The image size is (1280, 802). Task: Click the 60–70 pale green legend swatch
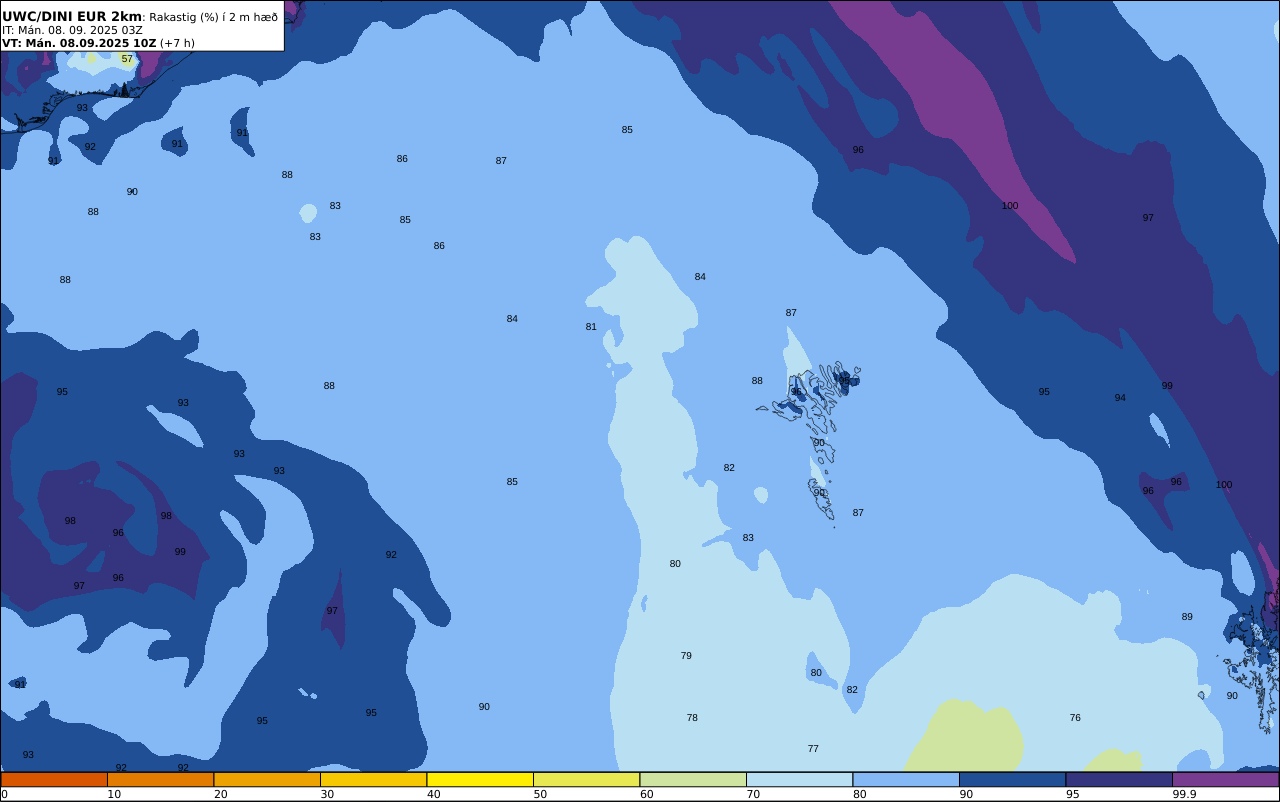(x=693, y=779)
